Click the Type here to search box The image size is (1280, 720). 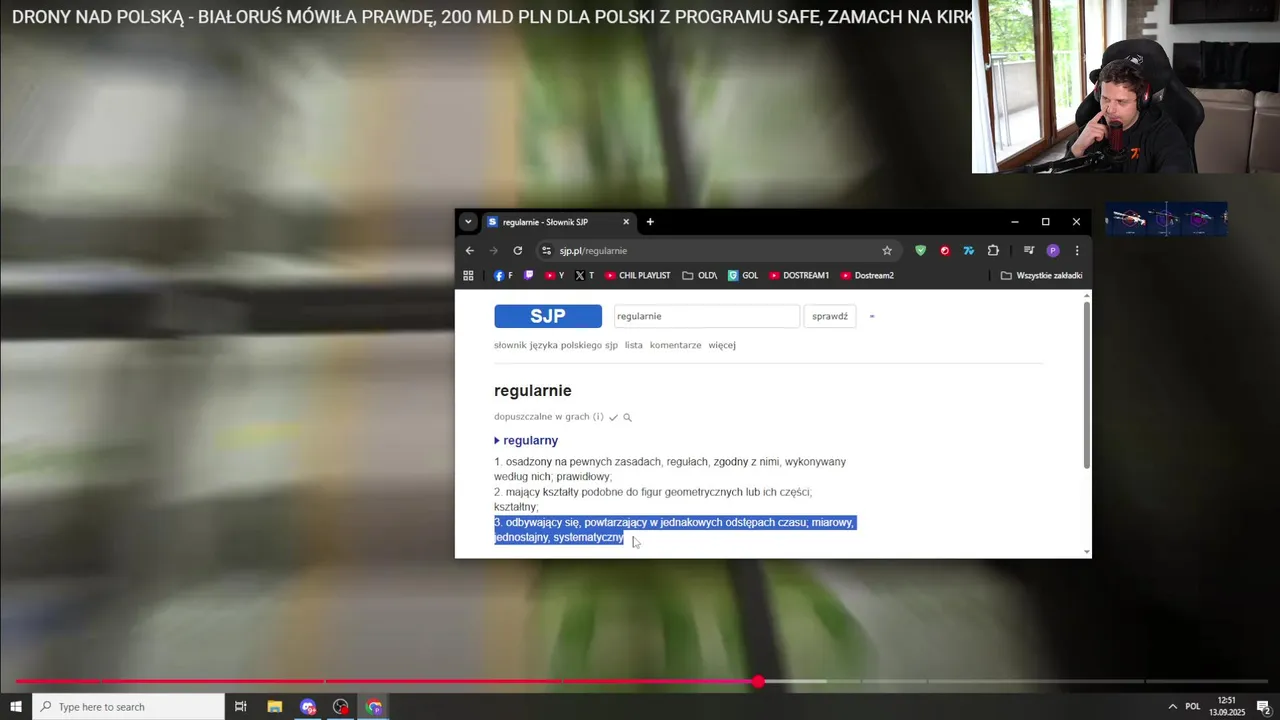(x=128, y=707)
